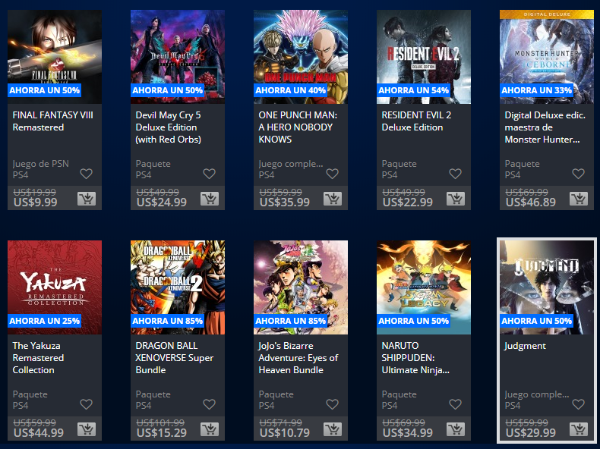Image resolution: width=600 pixels, height=449 pixels.
Task: Add Yakuza Remastered Collection to cart
Action: (86, 429)
